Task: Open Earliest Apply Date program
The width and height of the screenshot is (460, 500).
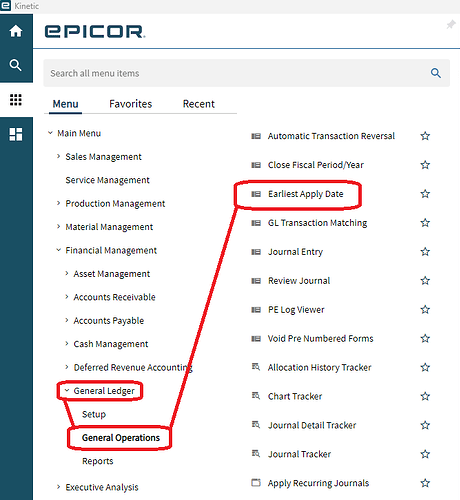Action: point(306,194)
